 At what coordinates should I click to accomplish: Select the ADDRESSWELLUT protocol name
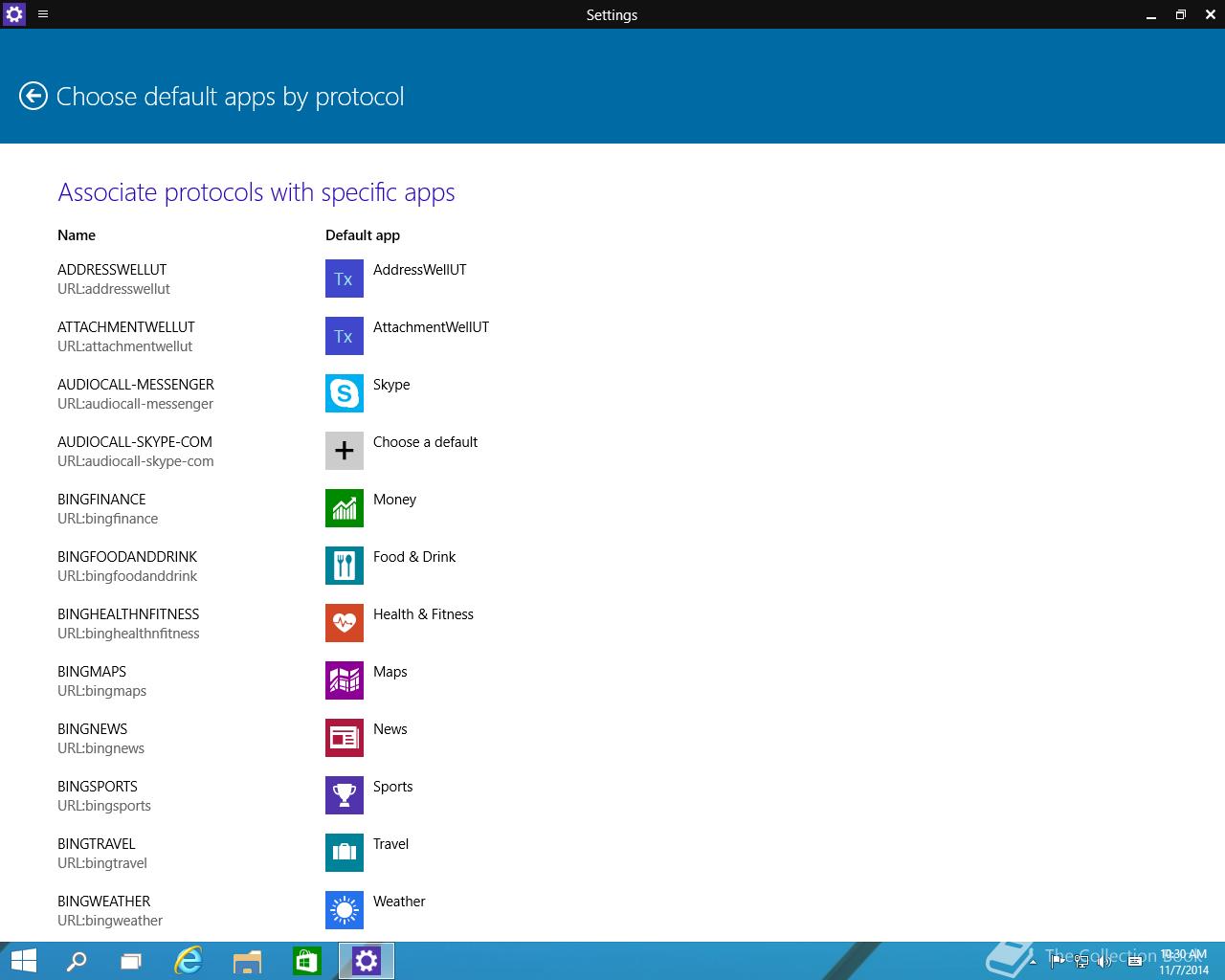[x=112, y=270]
